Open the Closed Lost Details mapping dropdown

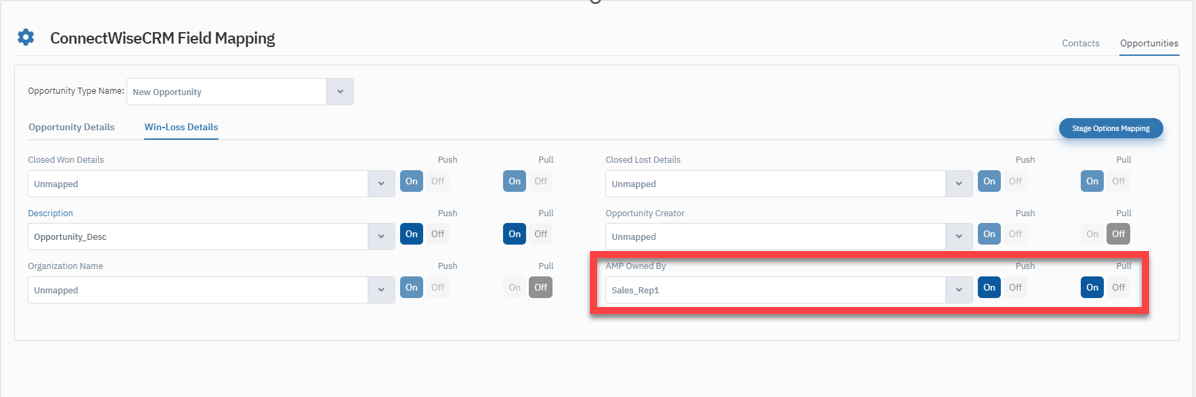pyautogui.click(x=959, y=183)
